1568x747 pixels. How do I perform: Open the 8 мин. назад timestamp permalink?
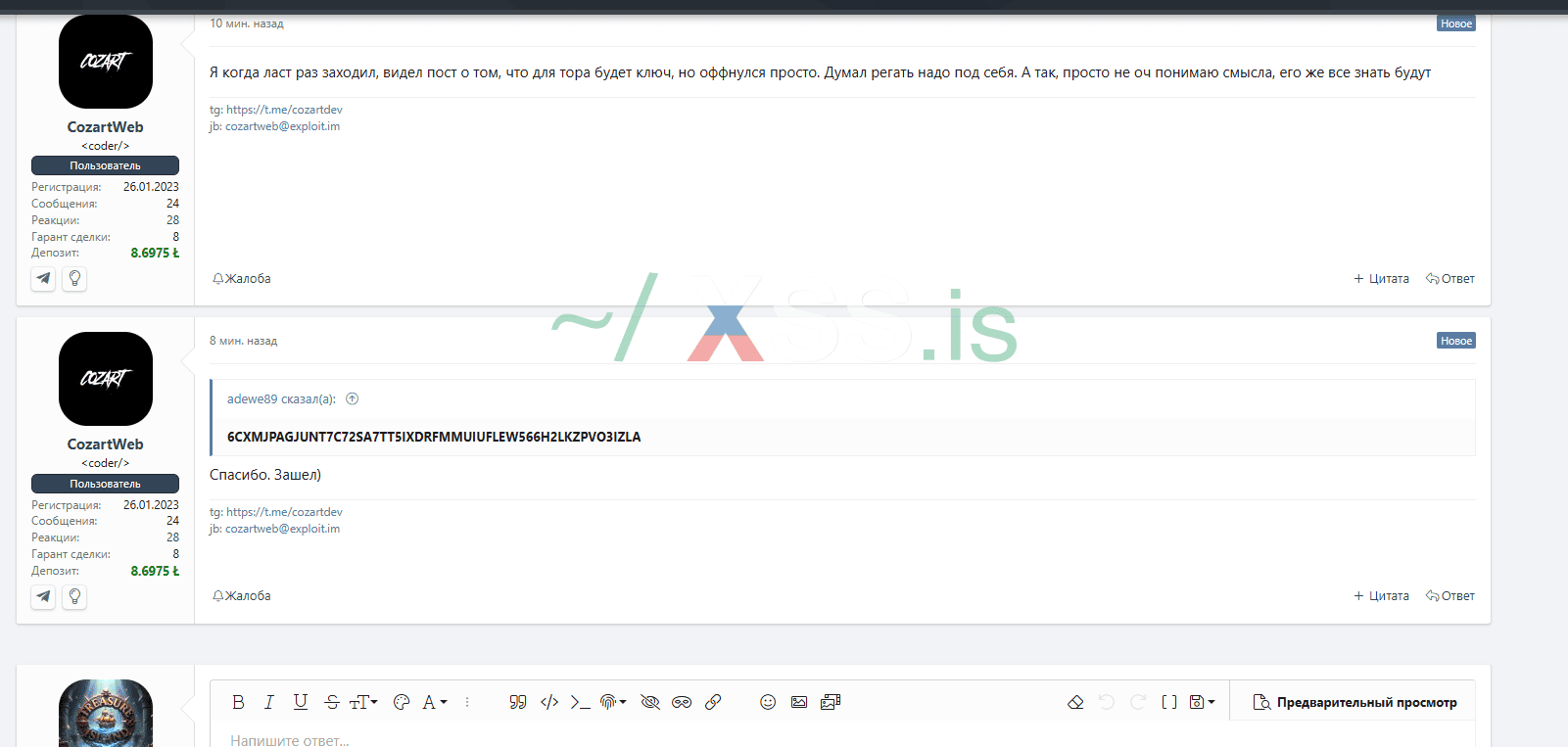(243, 341)
